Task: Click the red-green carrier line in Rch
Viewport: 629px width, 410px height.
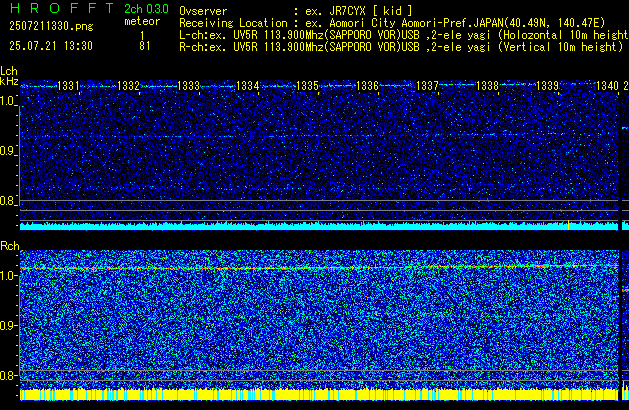Action: coord(319,267)
